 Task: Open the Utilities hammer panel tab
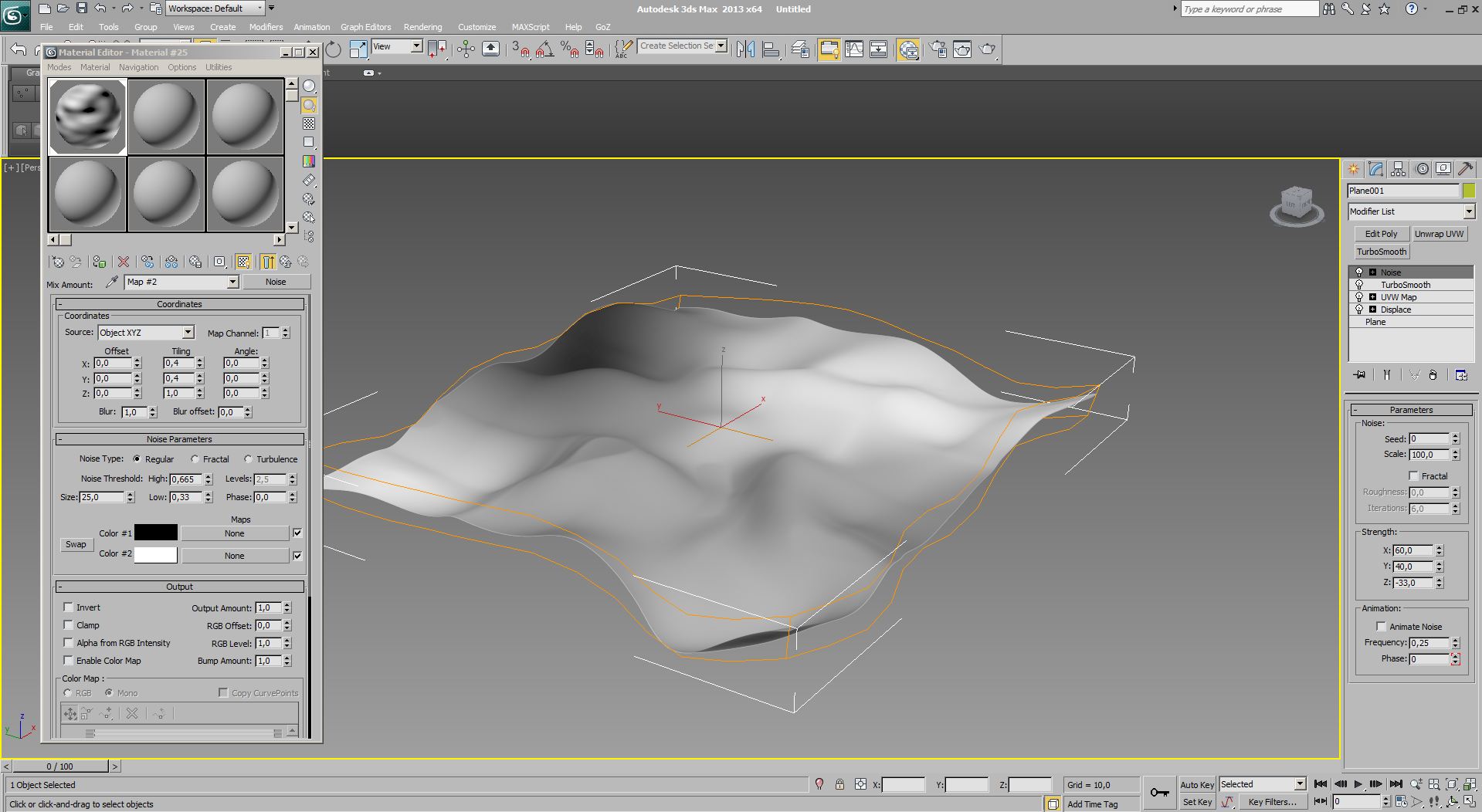click(x=1465, y=169)
